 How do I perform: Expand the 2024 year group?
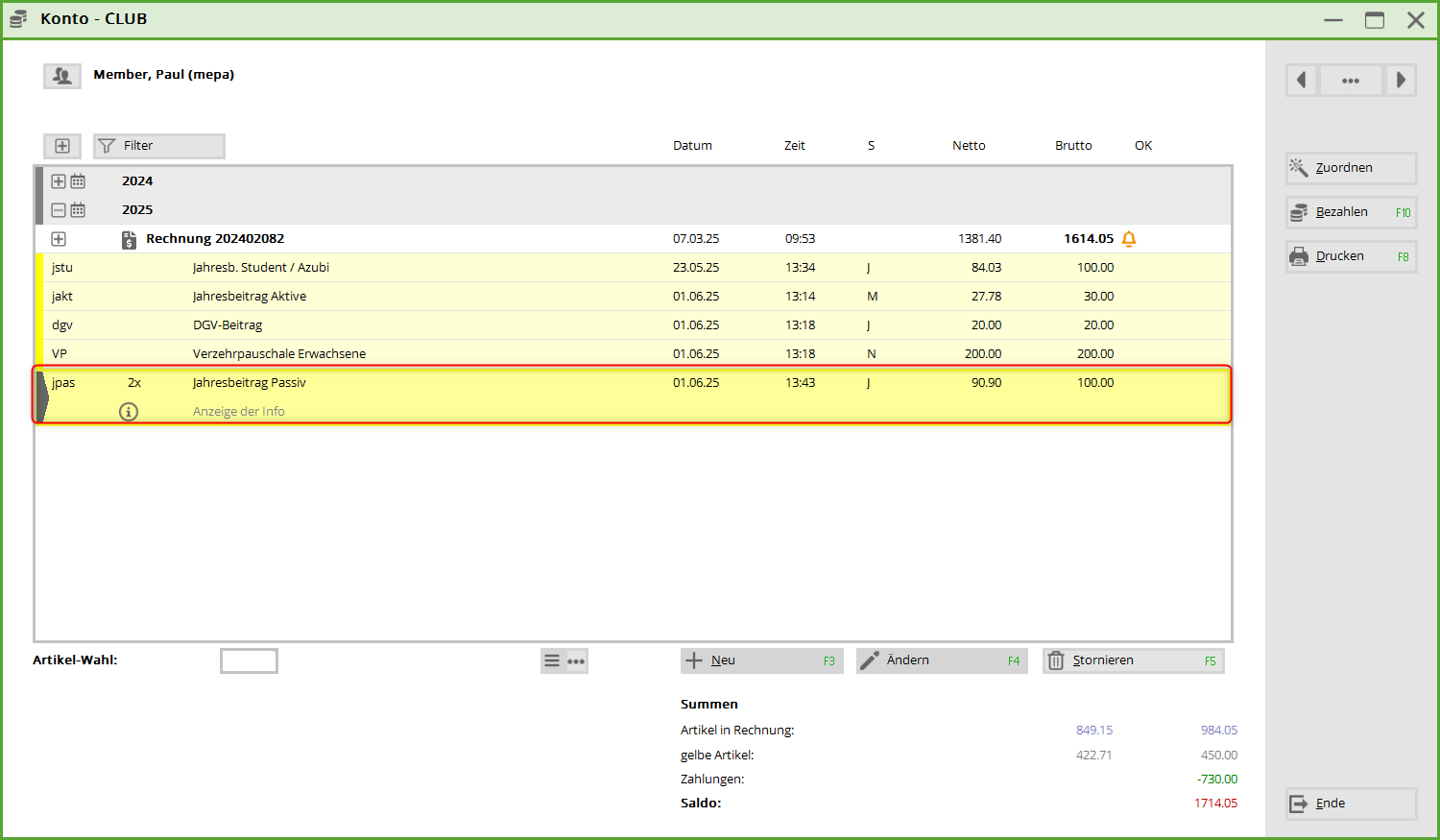(59, 181)
